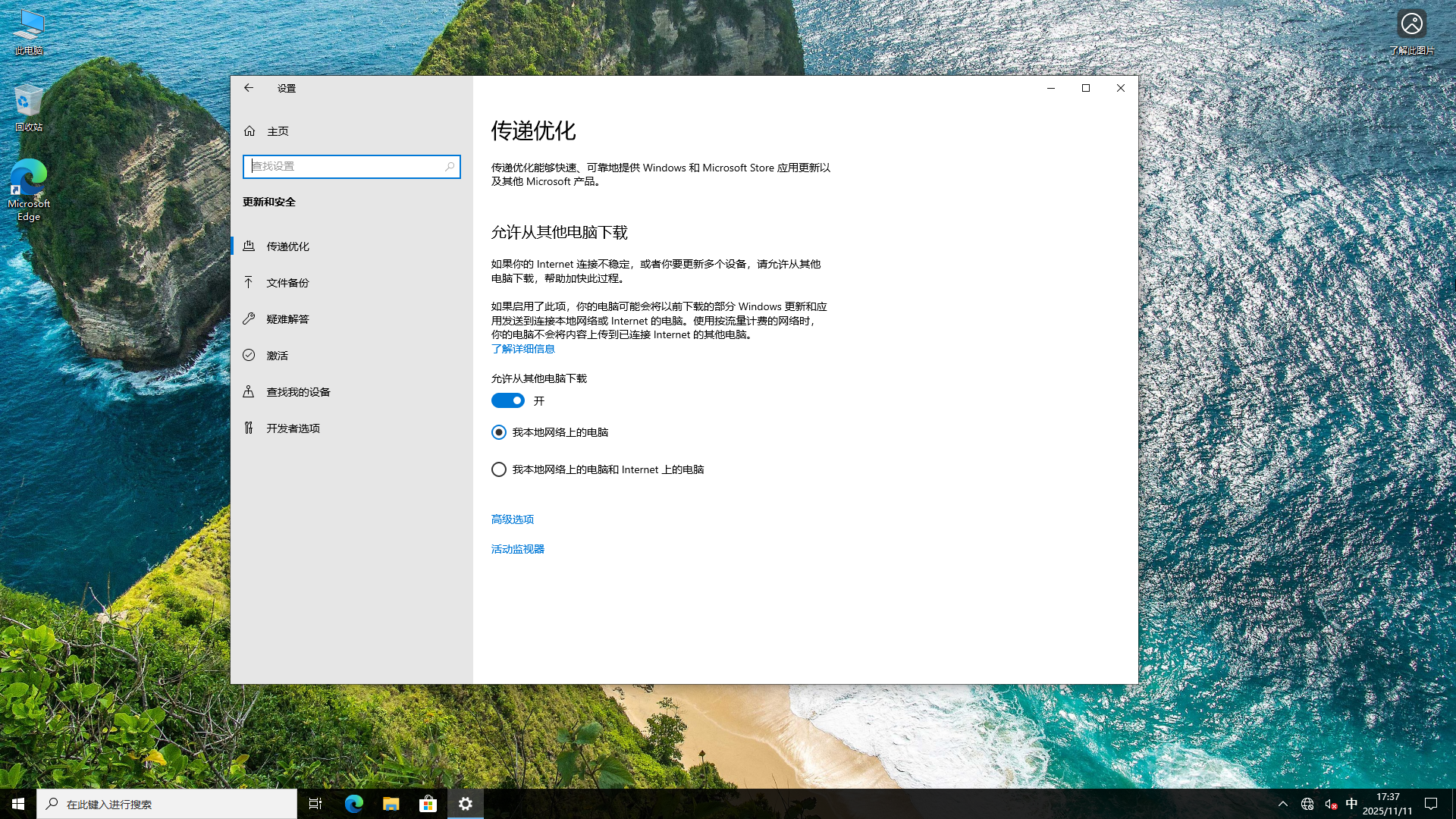Open Microsoft Store from taskbar
Viewport: 1456px width, 819px height.
point(428,803)
